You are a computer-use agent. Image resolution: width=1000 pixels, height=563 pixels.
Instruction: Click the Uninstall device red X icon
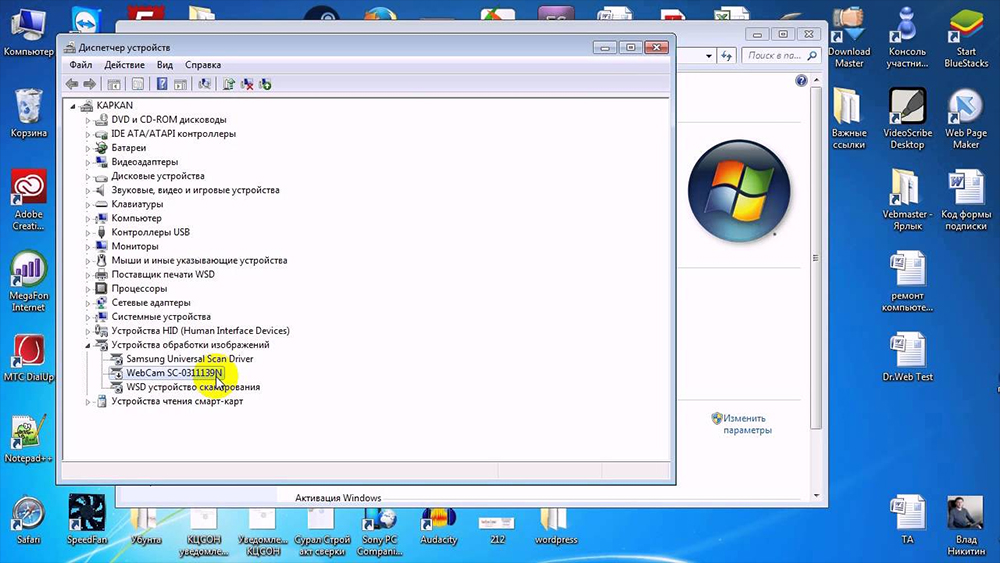click(247, 85)
